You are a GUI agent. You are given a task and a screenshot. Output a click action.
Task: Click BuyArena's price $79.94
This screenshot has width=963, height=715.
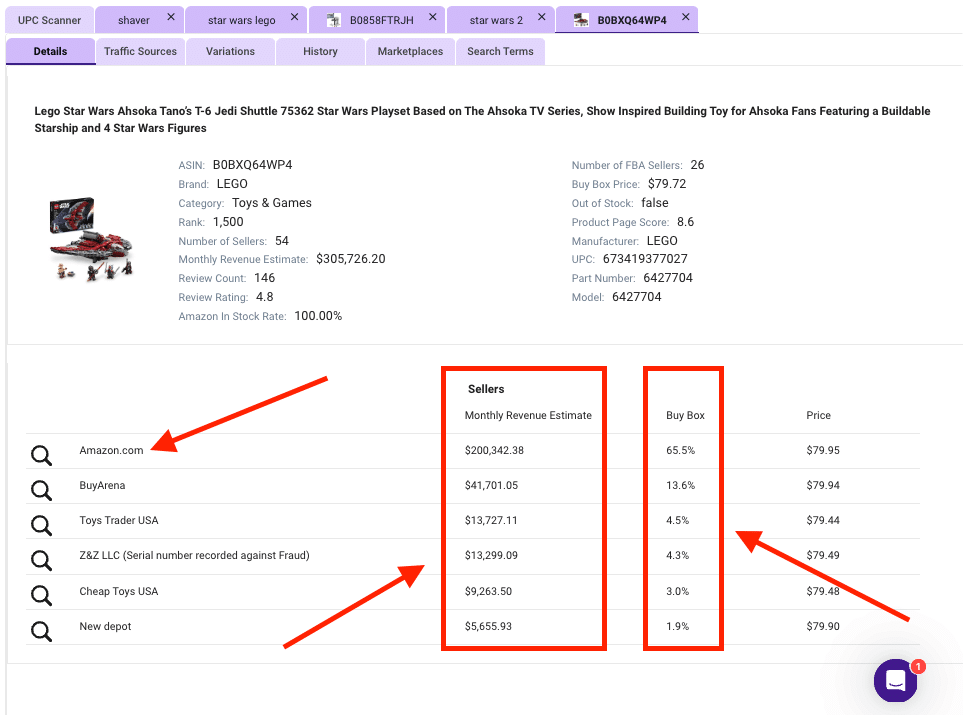822,485
